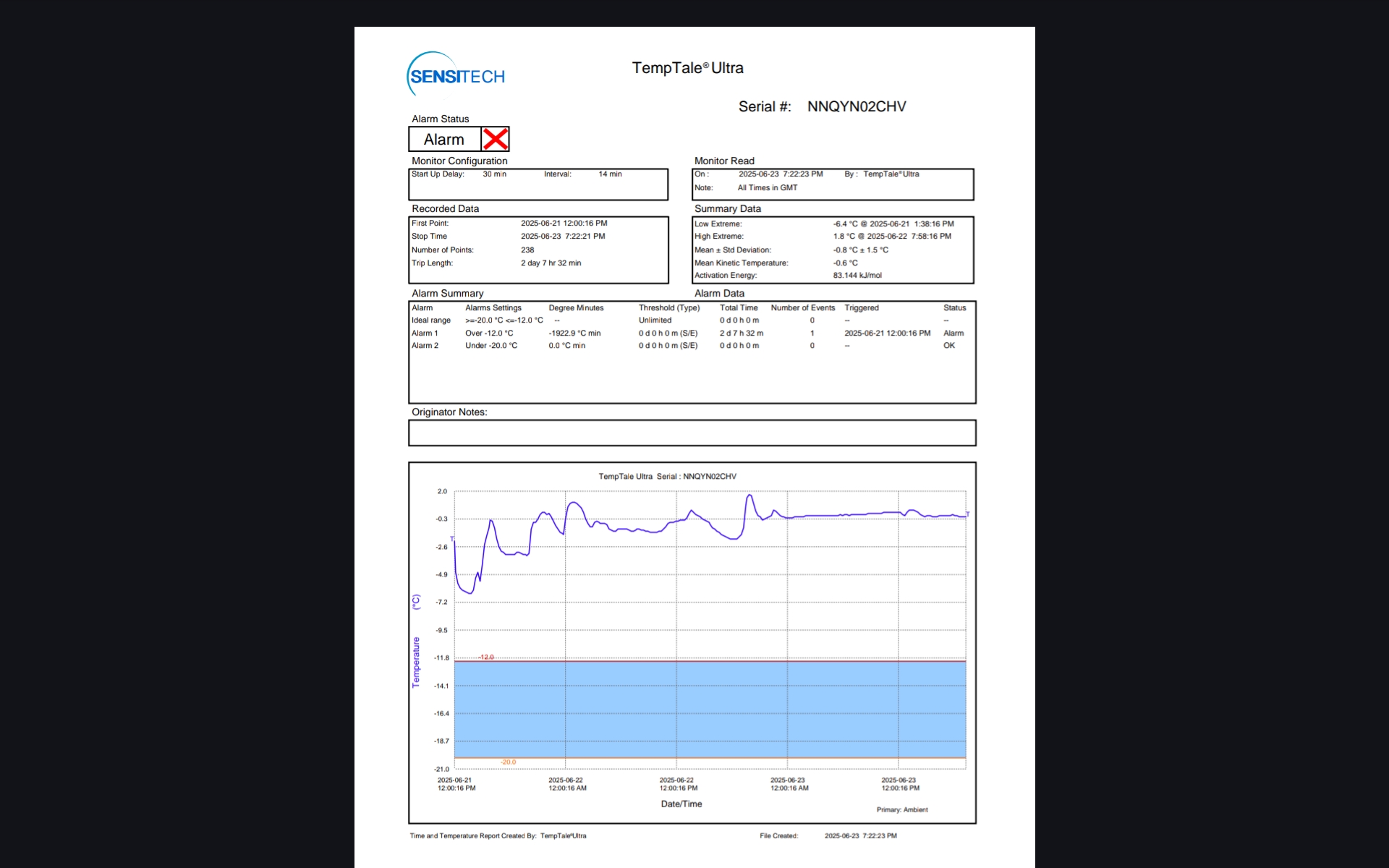Click x-axis tick '2025-06-23 12:00:16 PM'
1389x868 pixels.
click(900, 784)
